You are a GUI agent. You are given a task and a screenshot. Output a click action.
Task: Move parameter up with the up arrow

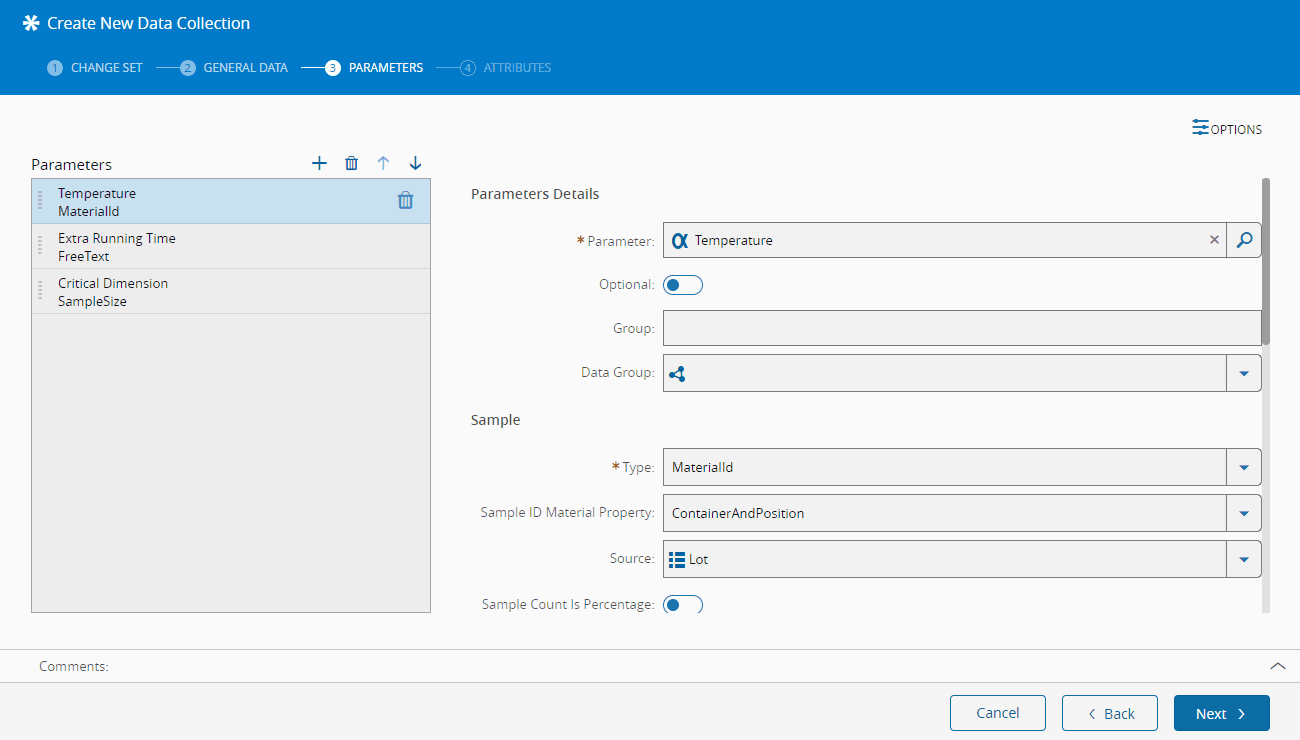pos(383,163)
